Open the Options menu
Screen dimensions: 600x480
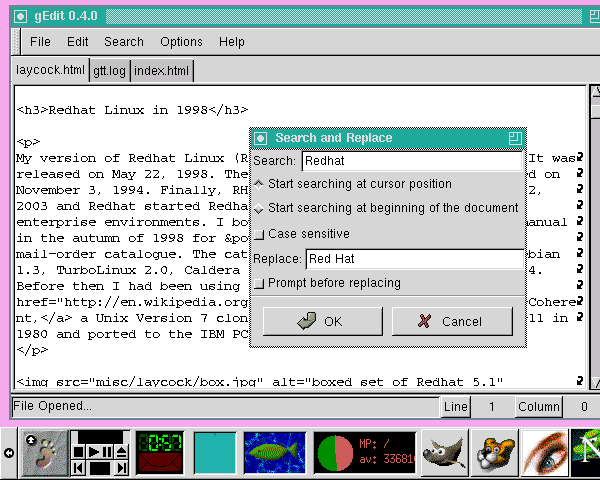click(x=181, y=42)
